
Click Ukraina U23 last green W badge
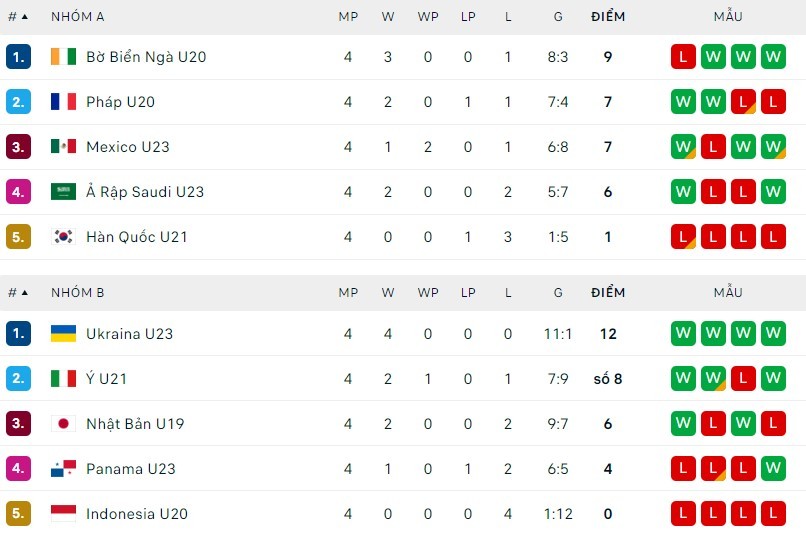[773, 334]
